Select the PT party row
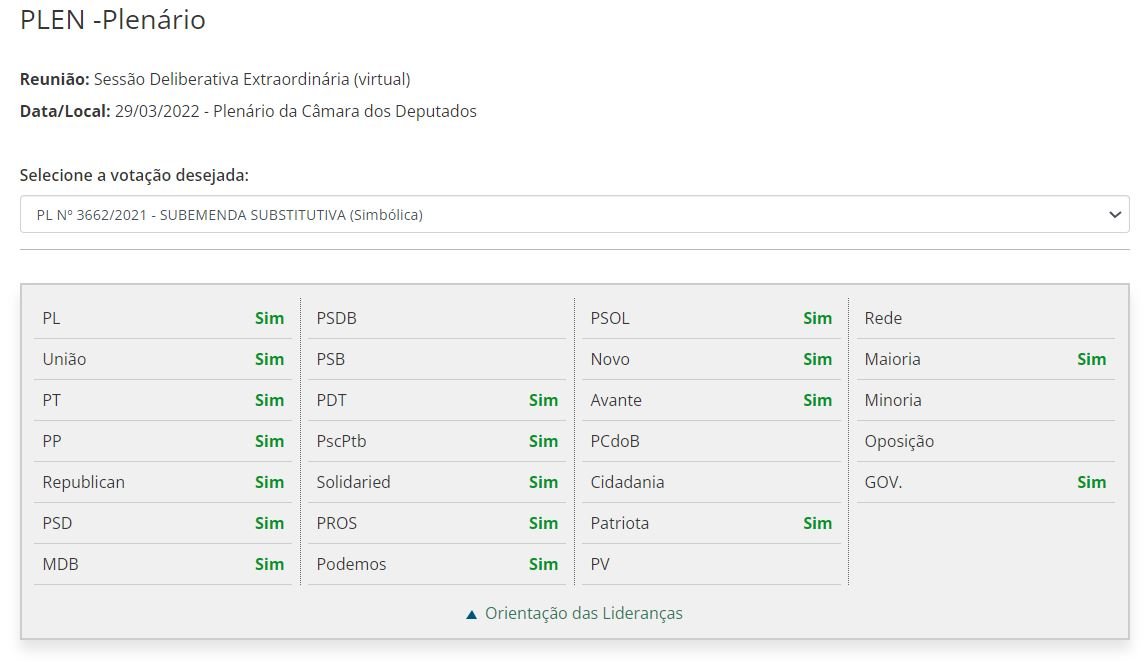The width and height of the screenshot is (1146, 665). click(163, 400)
